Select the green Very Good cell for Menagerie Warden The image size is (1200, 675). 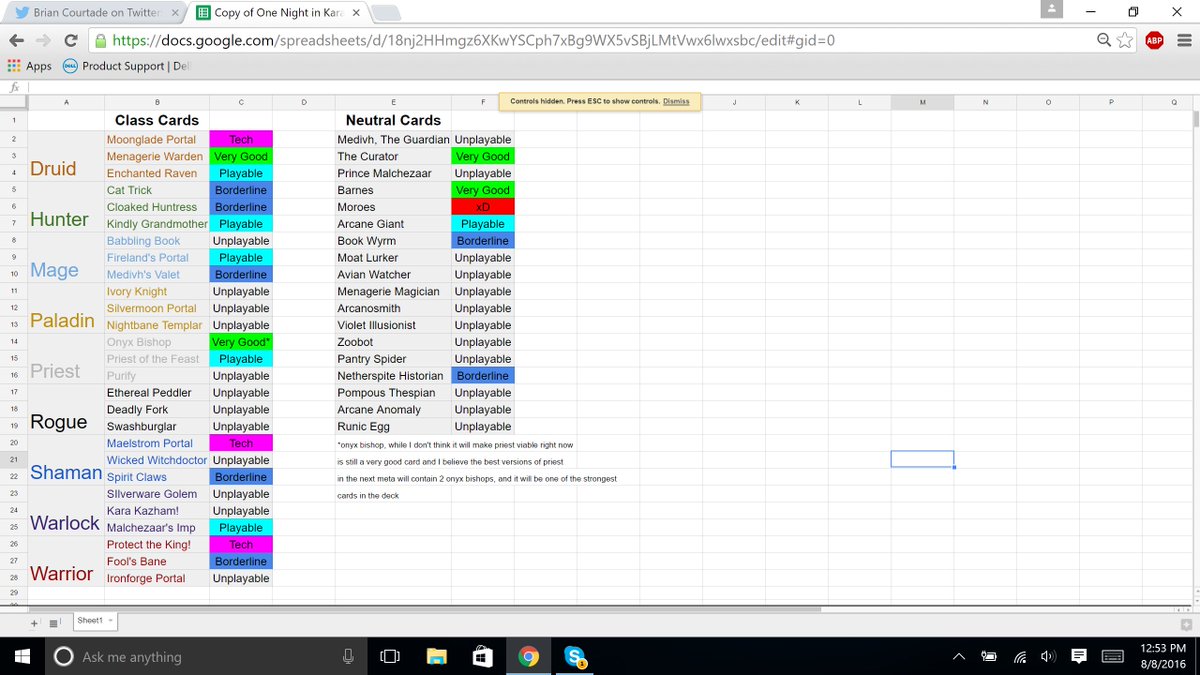[241, 157]
